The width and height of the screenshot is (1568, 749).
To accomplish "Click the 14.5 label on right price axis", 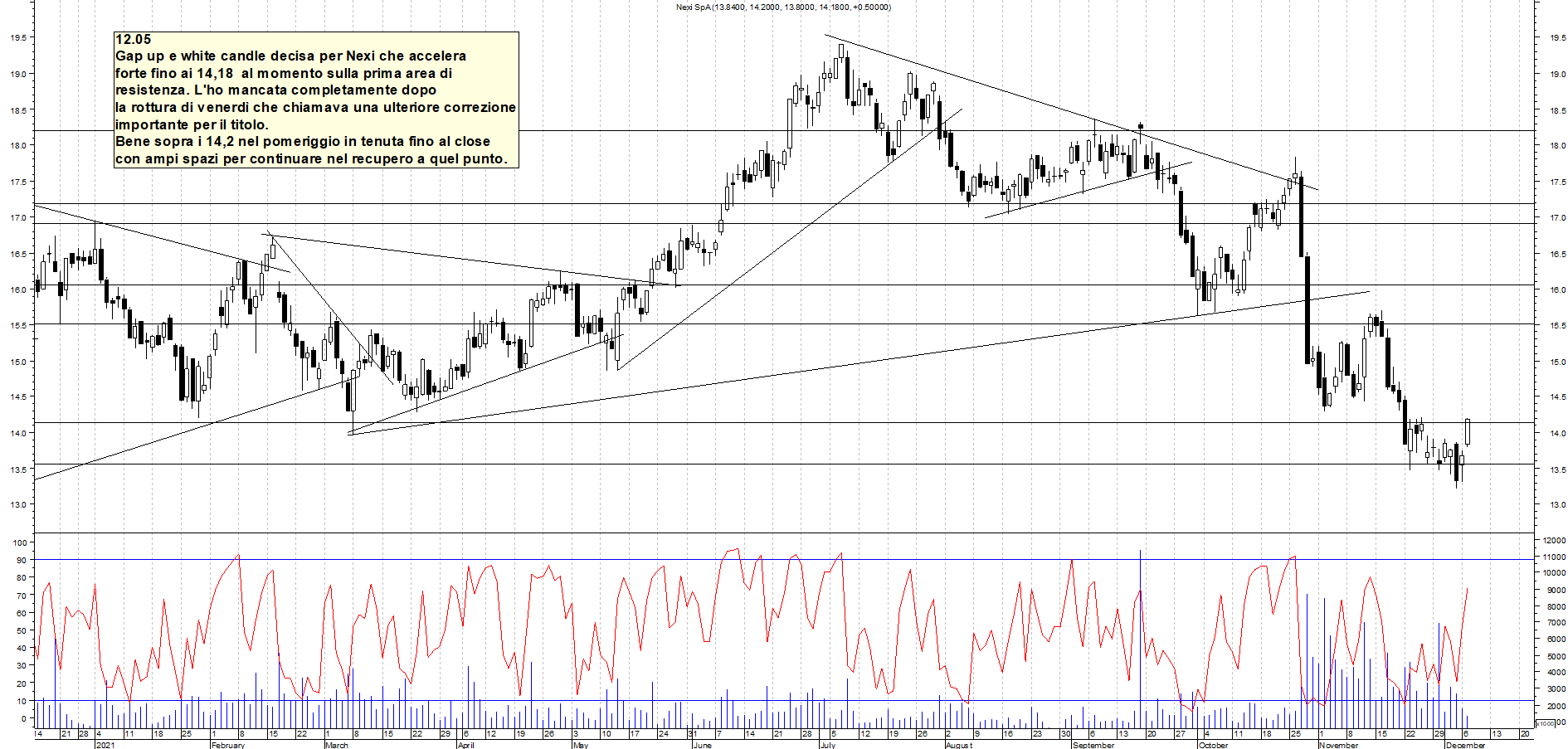I will tap(1557, 397).
